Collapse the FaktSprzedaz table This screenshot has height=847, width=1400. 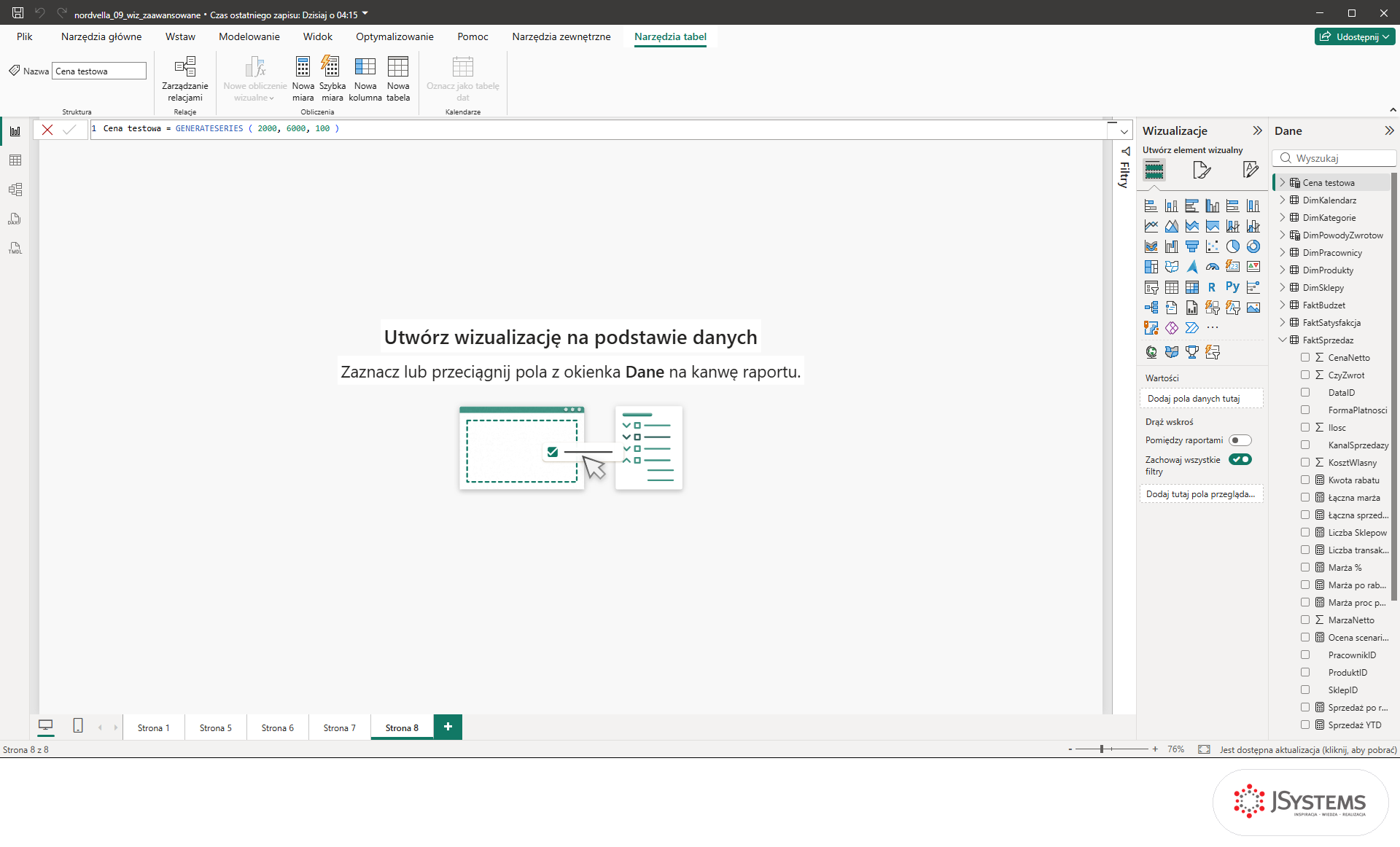pos(1283,340)
